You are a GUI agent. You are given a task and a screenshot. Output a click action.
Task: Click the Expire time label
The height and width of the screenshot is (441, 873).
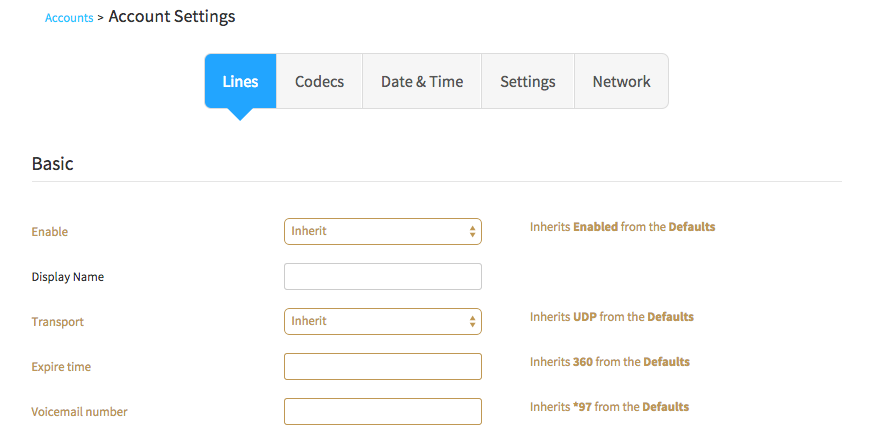click(x=61, y=367)
